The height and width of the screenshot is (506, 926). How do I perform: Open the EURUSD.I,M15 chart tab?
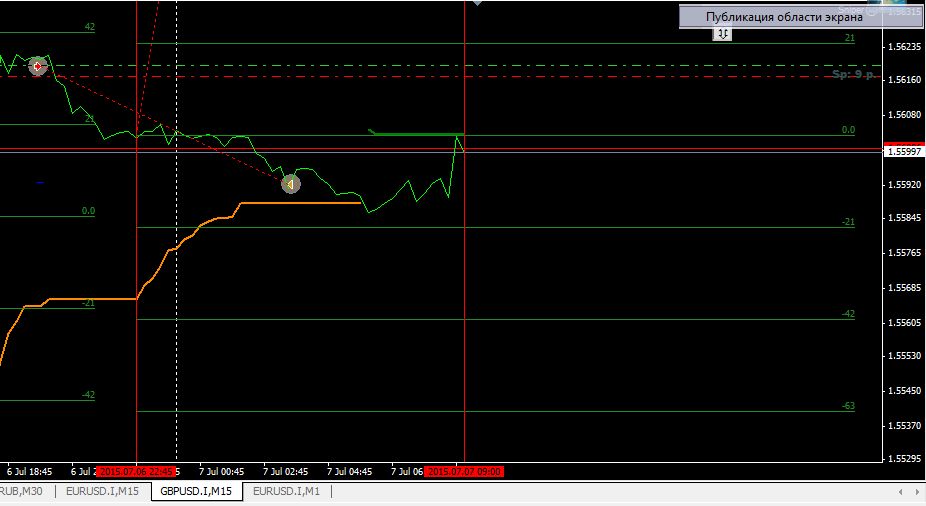click(x=102, y=492)
